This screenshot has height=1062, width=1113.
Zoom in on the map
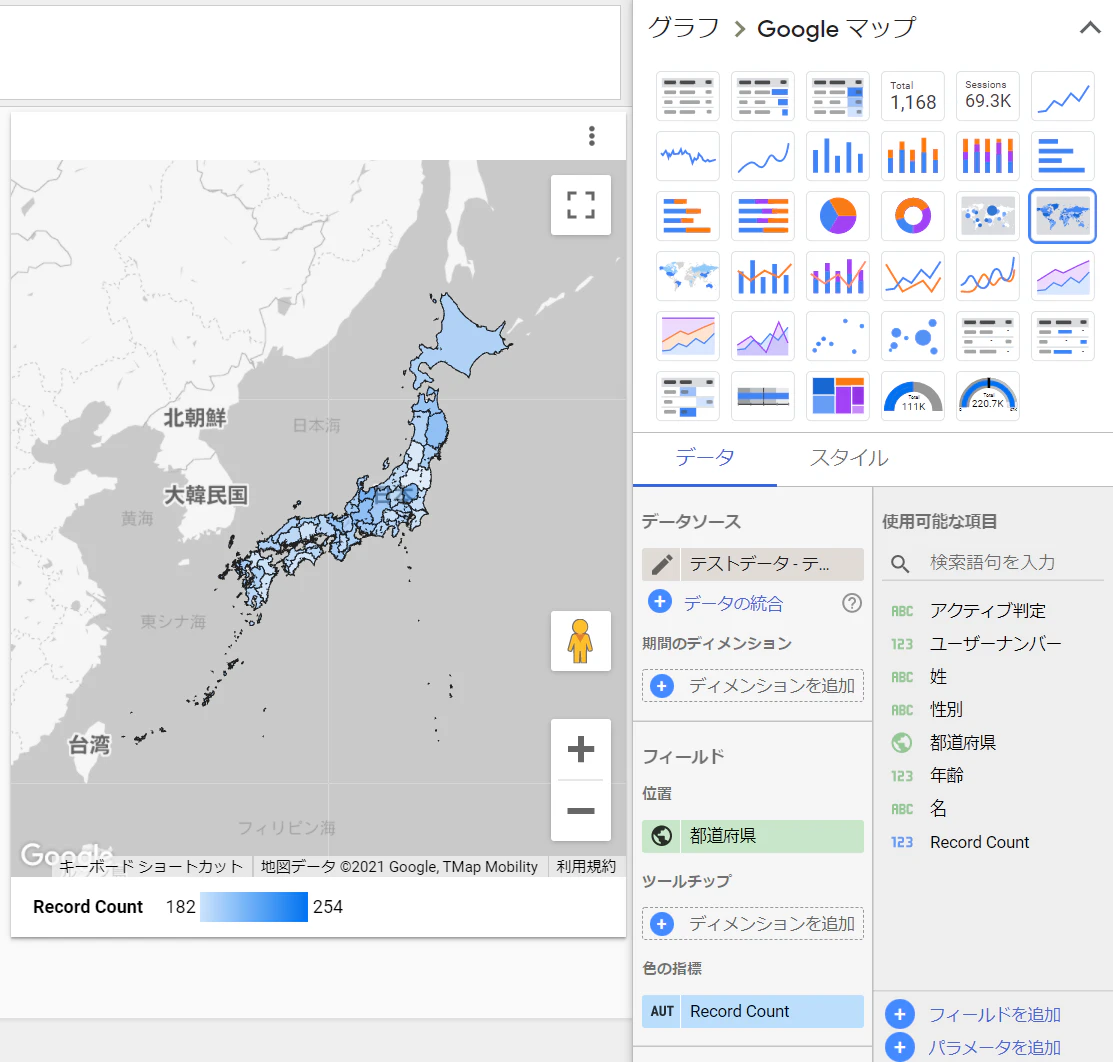coord(581,749)
